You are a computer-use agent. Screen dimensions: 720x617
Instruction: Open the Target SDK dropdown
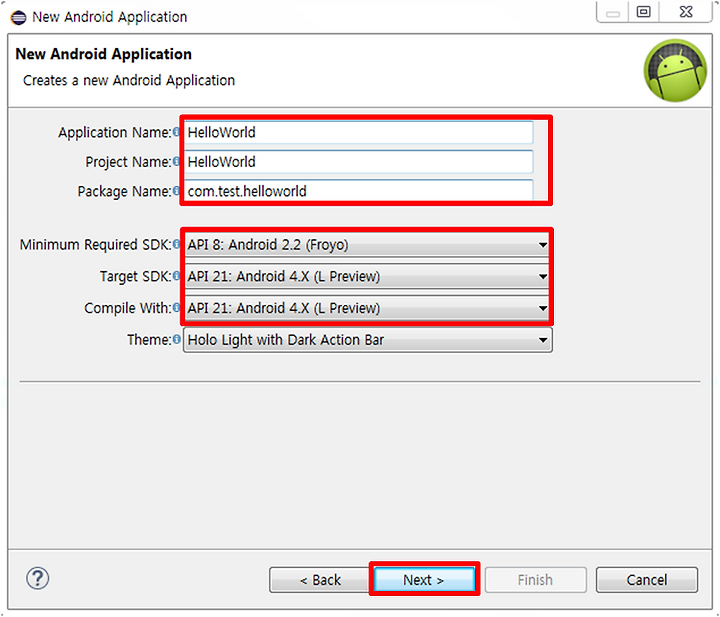(367, 276)
